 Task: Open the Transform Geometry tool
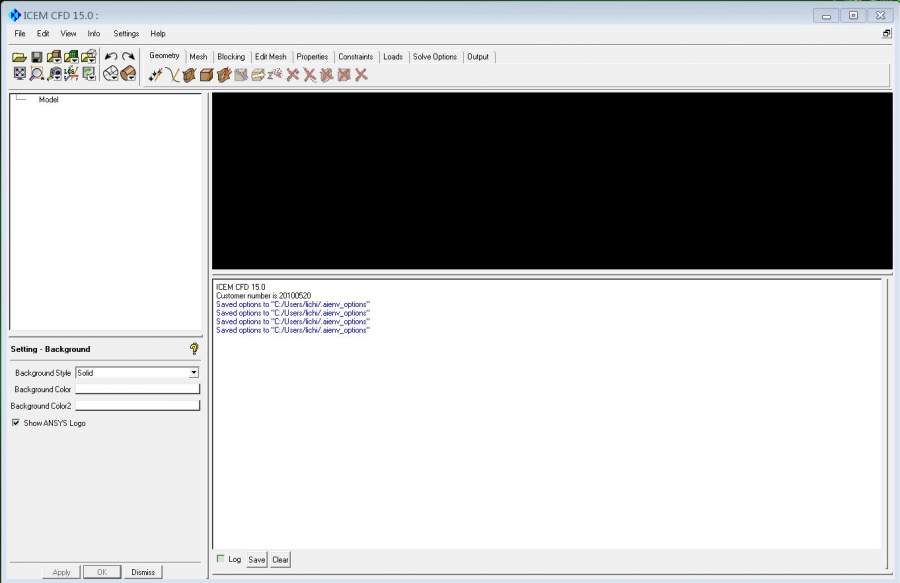(258, 75)
